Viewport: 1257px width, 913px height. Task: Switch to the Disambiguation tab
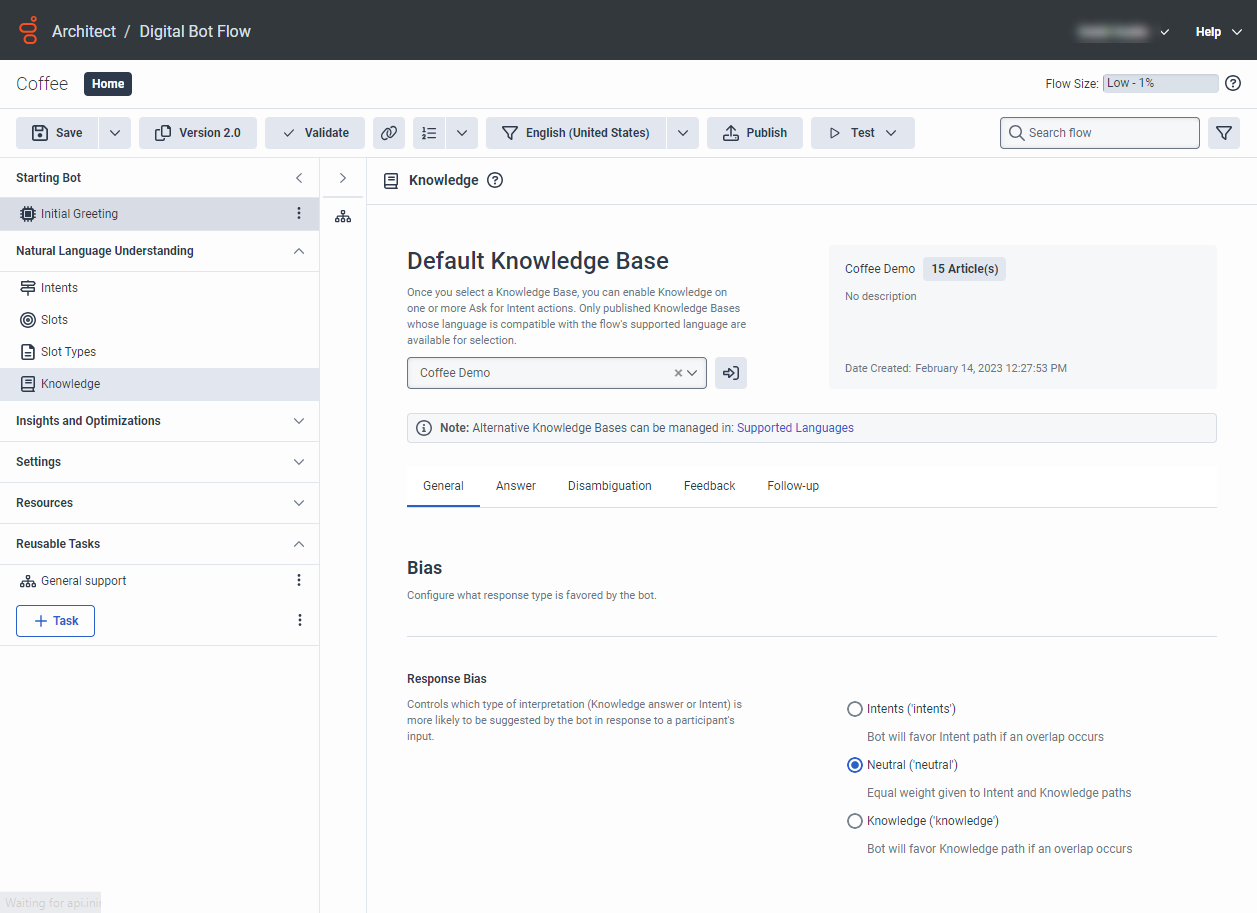coord(610,486)
